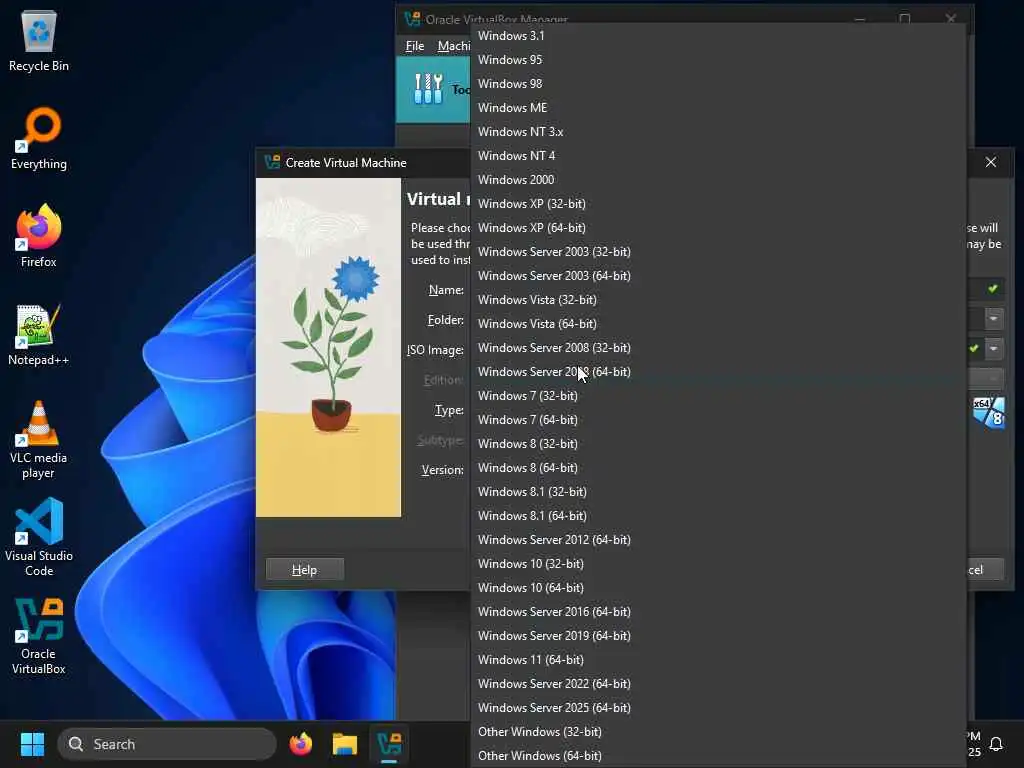
Task: Choose Windows 2000 from the list
Action: click(718, 180)
